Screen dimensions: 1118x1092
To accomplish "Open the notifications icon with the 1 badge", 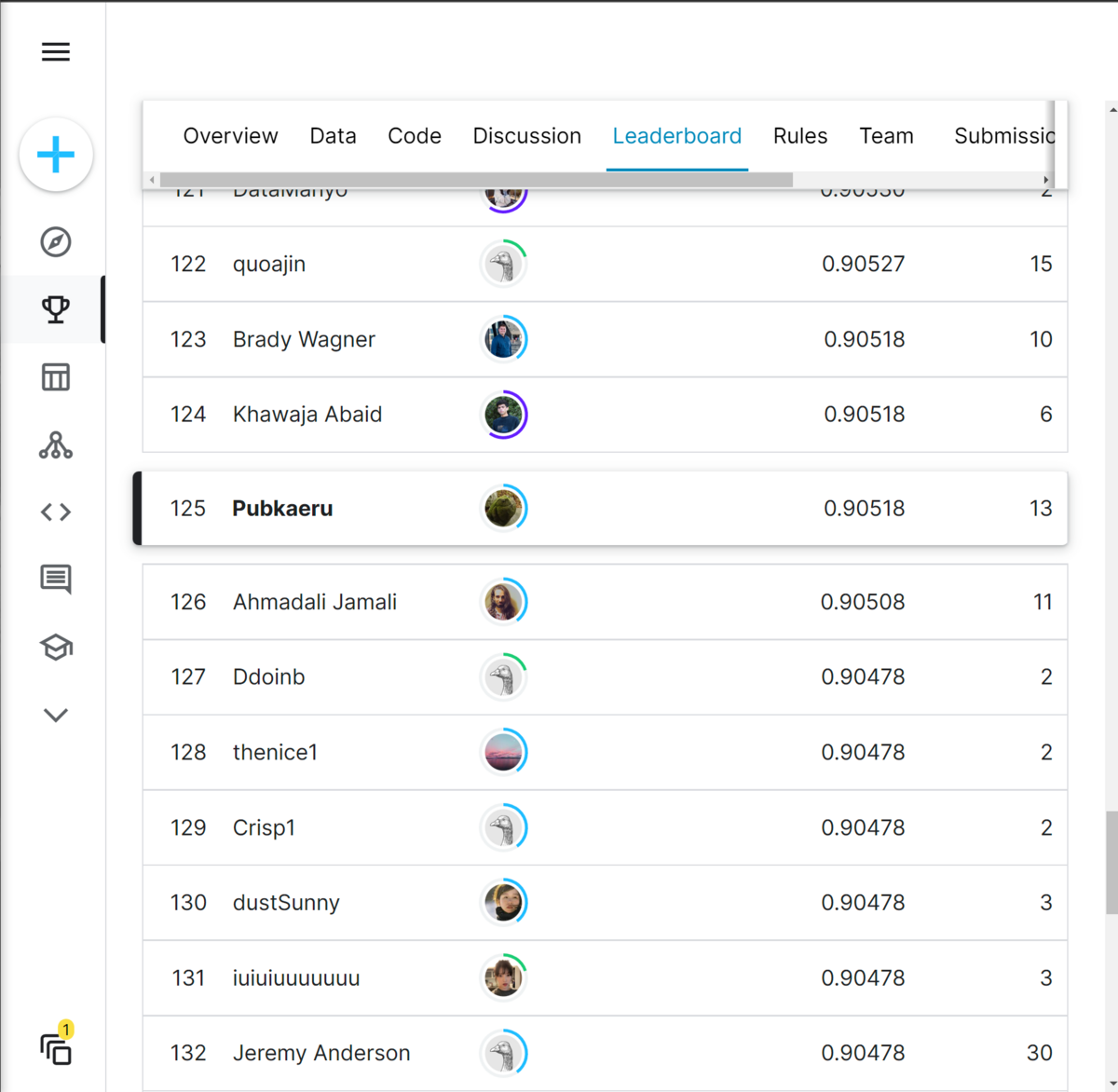I will pyautogui.click(x=55, y=1049).
